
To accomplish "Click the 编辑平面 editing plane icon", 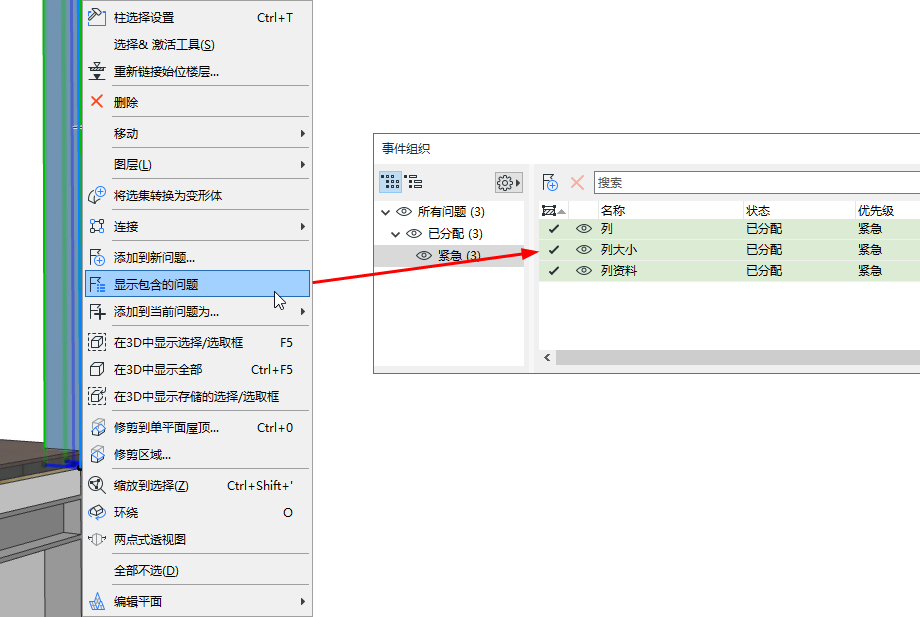I will tap(97, 601).
